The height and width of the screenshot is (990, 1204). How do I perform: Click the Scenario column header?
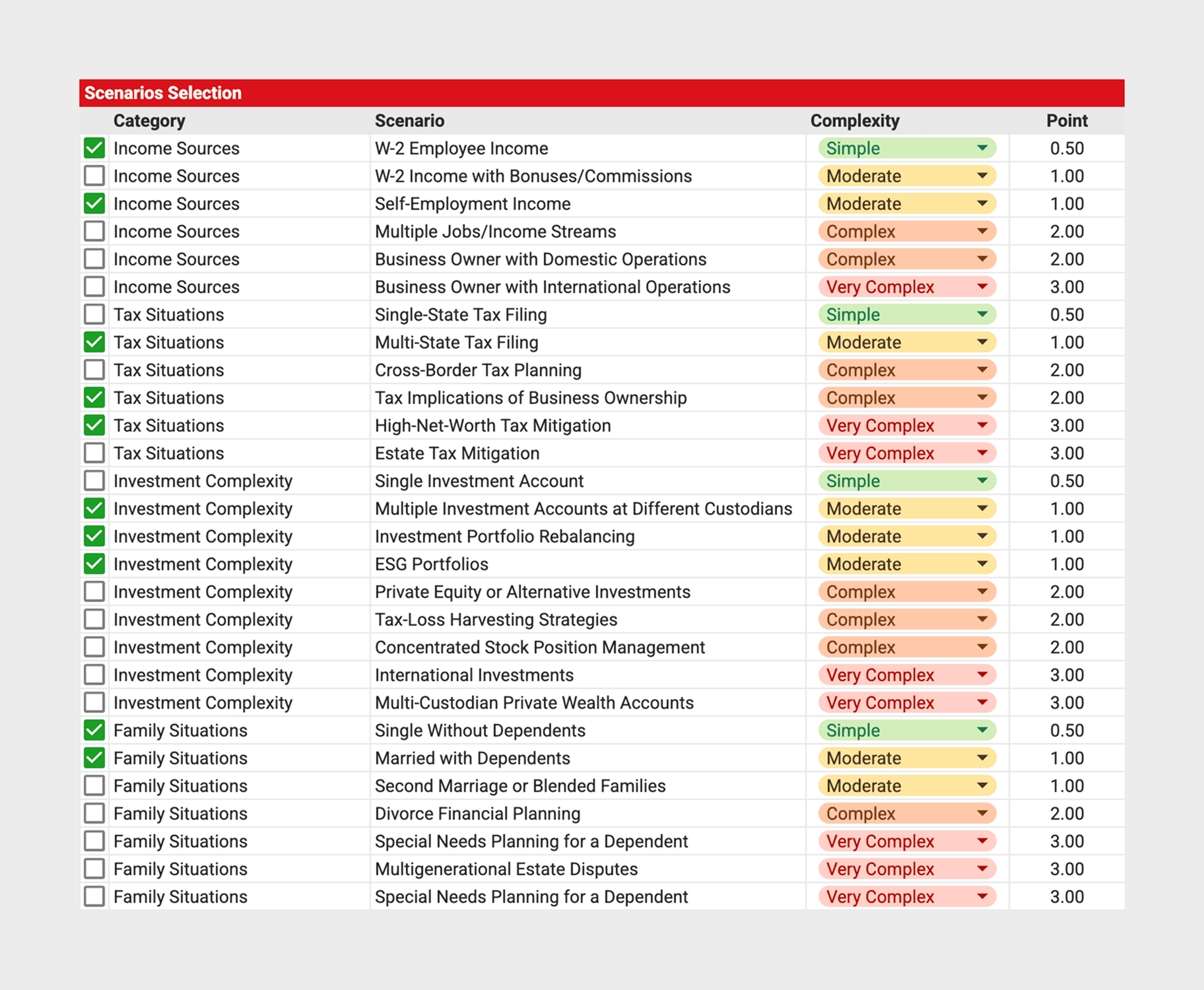tap(409, 121)
